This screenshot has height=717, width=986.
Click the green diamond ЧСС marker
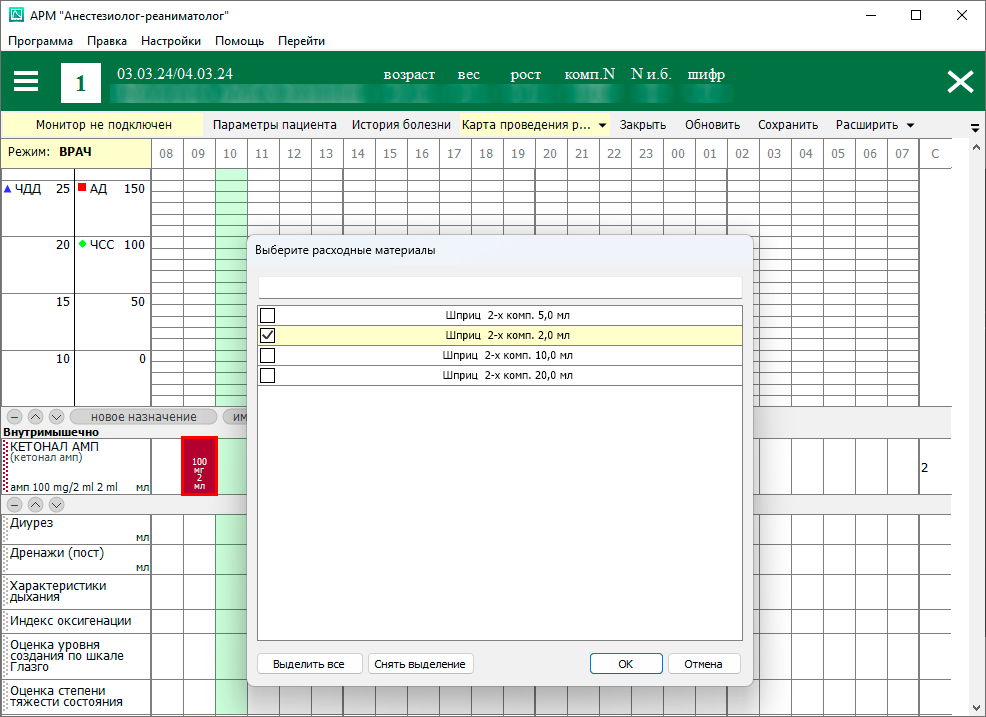[82, 244]
